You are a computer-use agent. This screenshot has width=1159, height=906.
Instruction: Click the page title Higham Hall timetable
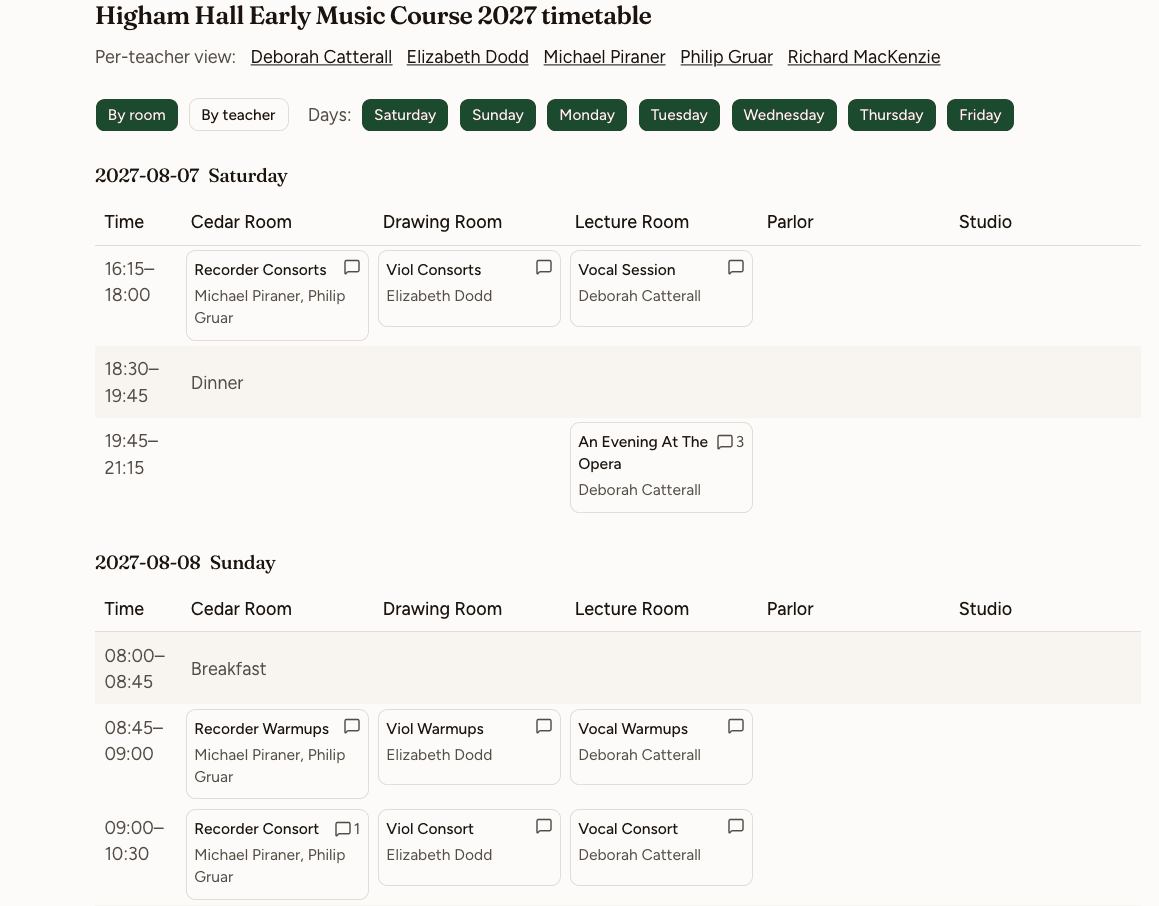click(x=373, y=16)
